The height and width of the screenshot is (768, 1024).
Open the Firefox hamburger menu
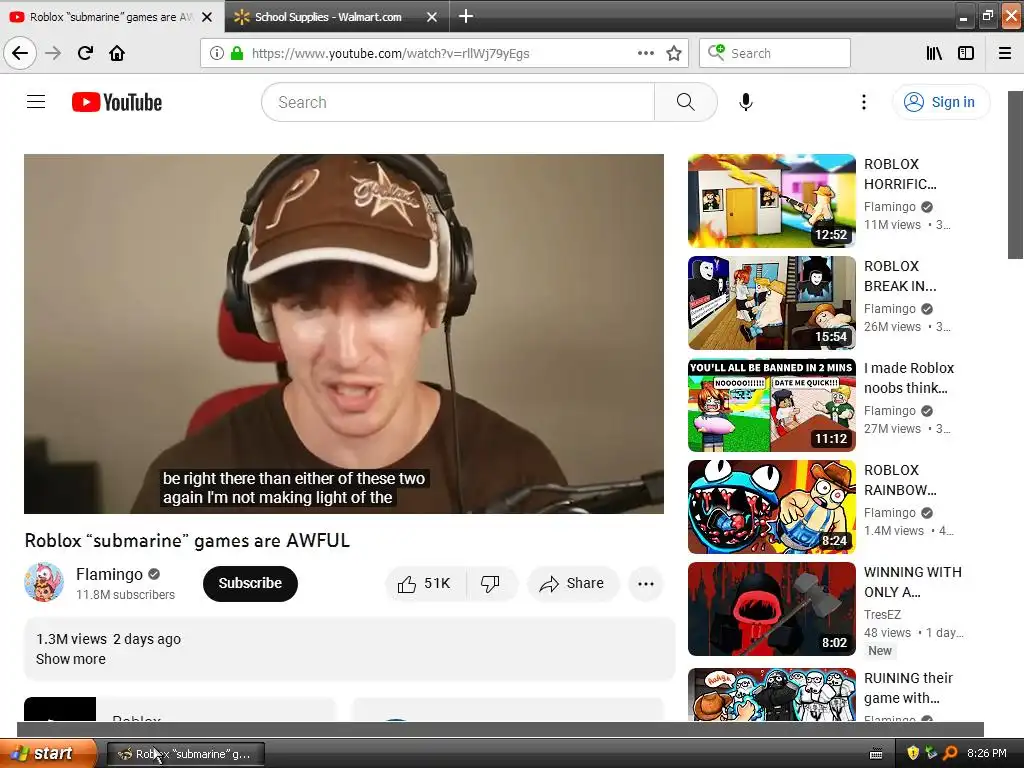point(1005,53)
